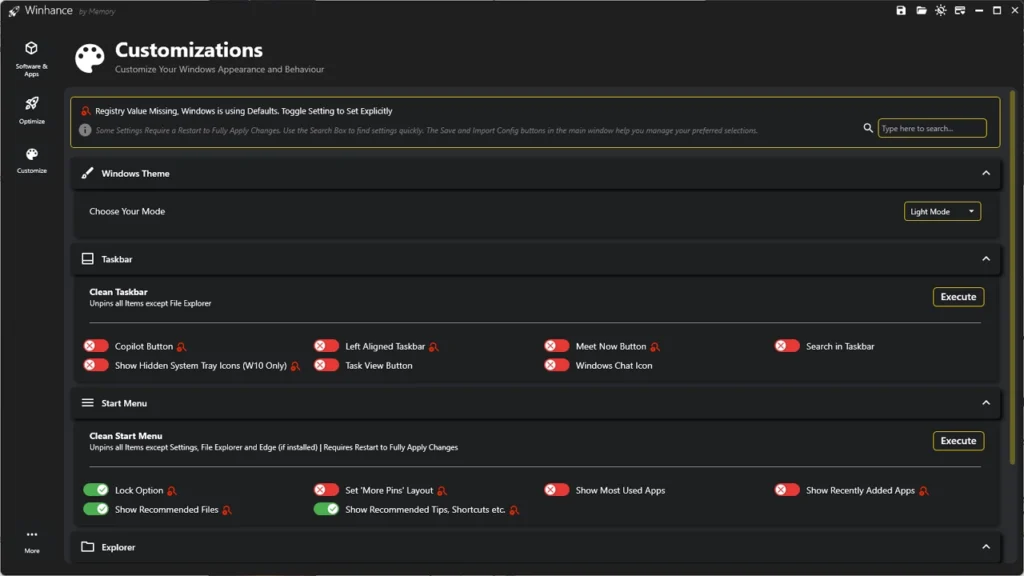The height and width of the screenshot is (576, 1024).
Task: Click the warning icon next to Copilot Button
Action: pos(182,347)
